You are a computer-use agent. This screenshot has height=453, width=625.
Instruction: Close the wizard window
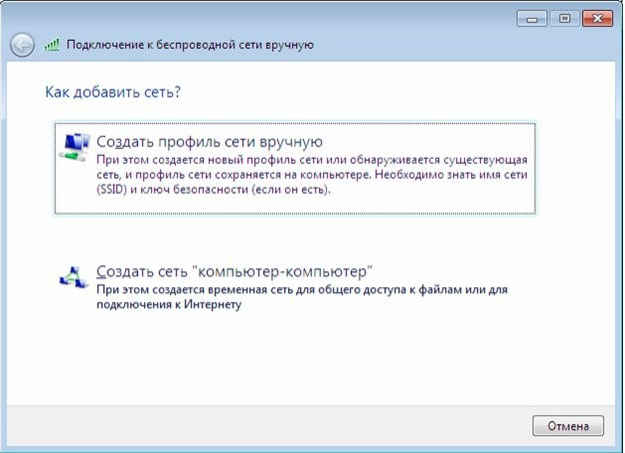click(597, 19)
